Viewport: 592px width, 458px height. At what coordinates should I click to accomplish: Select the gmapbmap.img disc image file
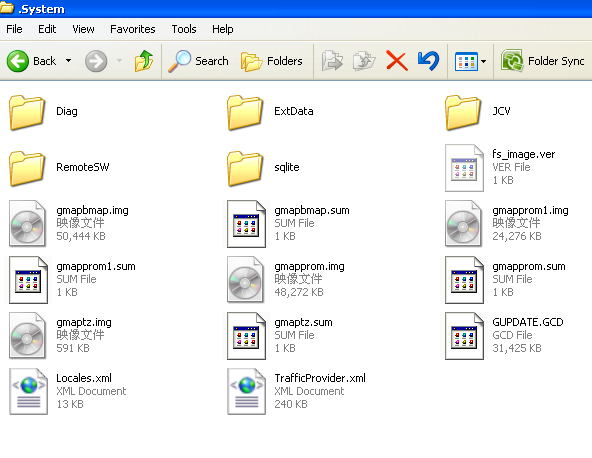click(x=69, y=224)
